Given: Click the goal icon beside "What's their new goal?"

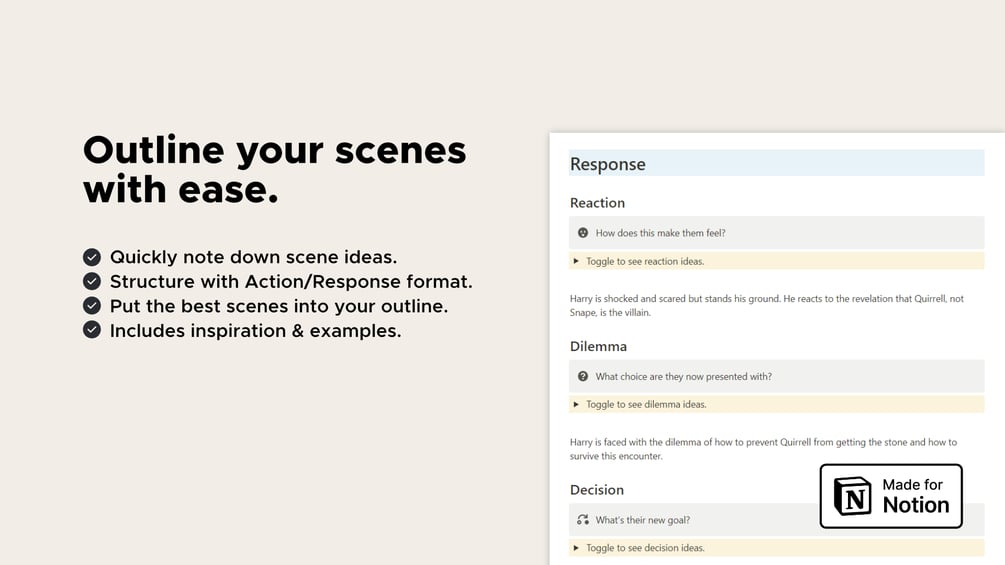Looking at the screenshot, I should pyautogui.click(x=583, y=520).
